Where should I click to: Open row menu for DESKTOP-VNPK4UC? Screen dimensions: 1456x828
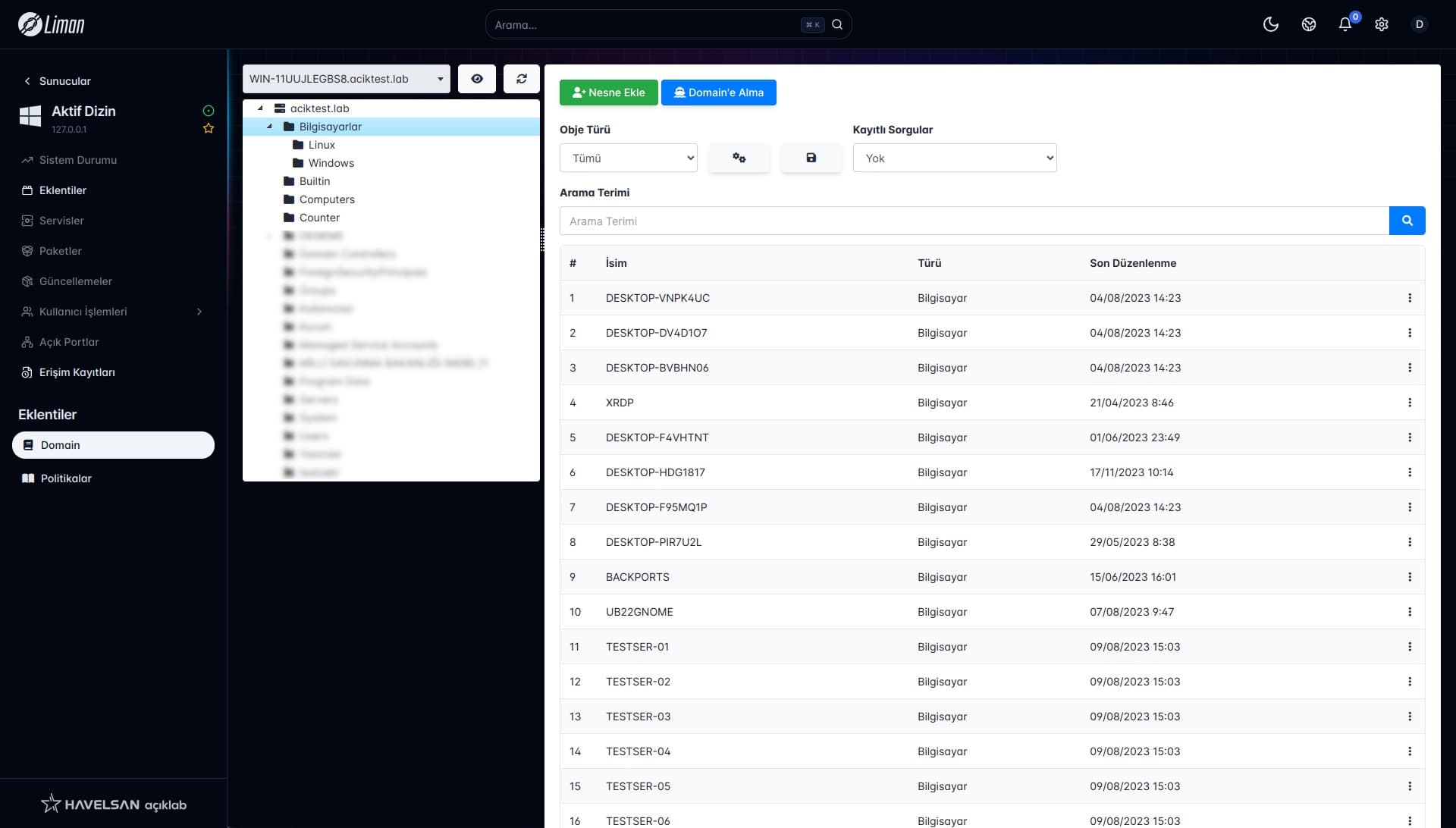point(1410,298)
